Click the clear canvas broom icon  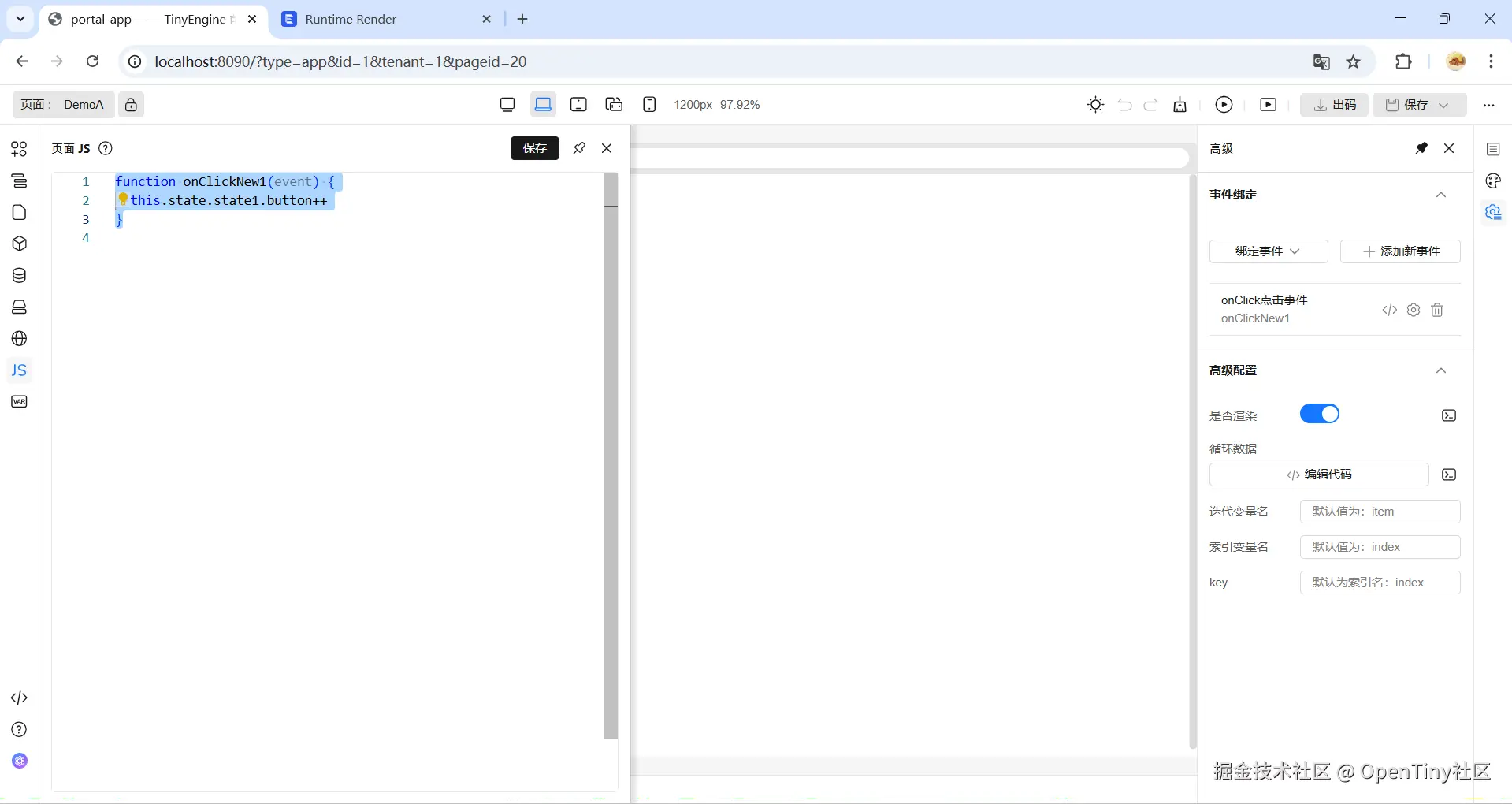click(1180, 105)
